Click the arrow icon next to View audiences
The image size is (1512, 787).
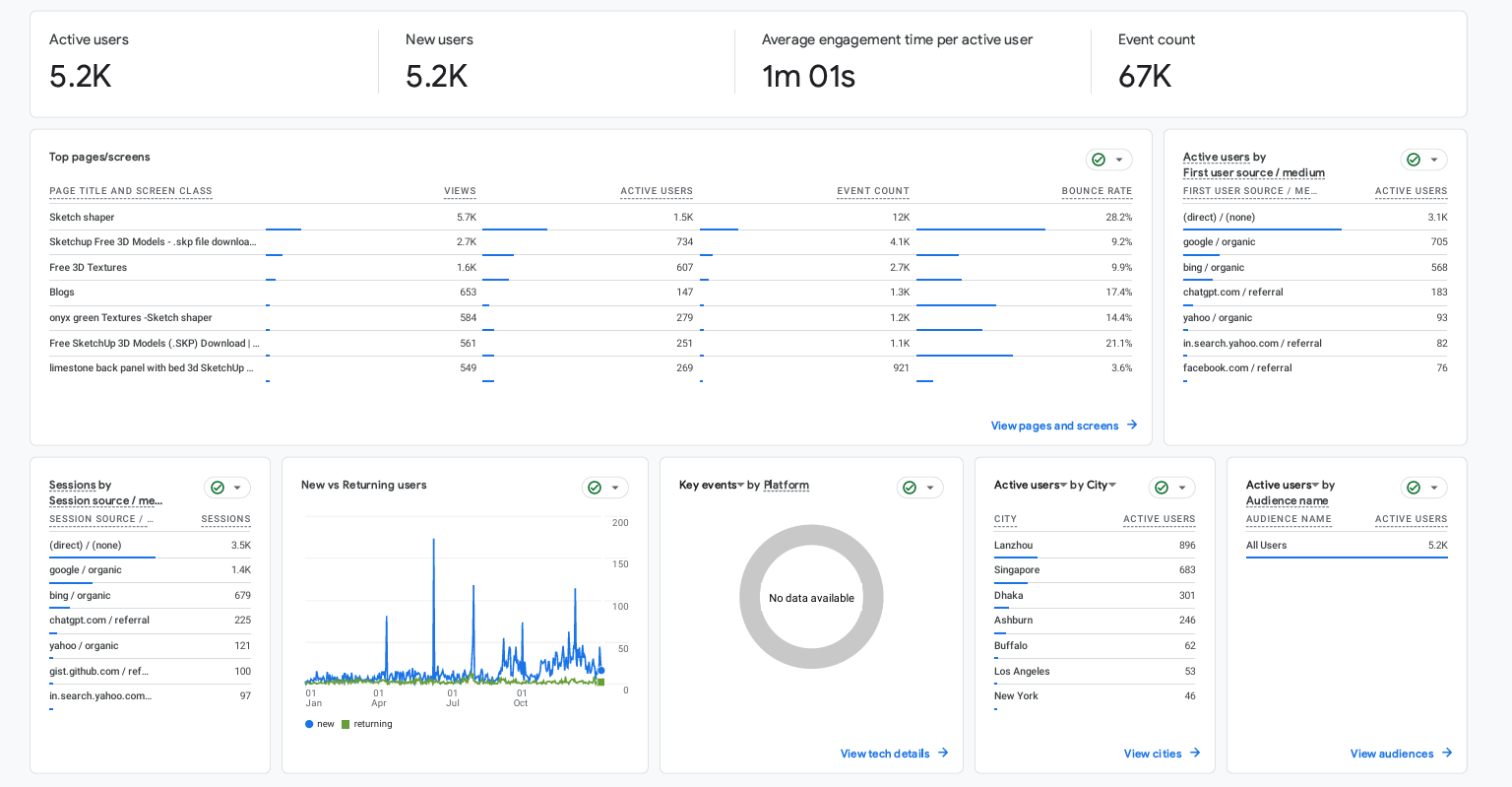point(1447,753)
